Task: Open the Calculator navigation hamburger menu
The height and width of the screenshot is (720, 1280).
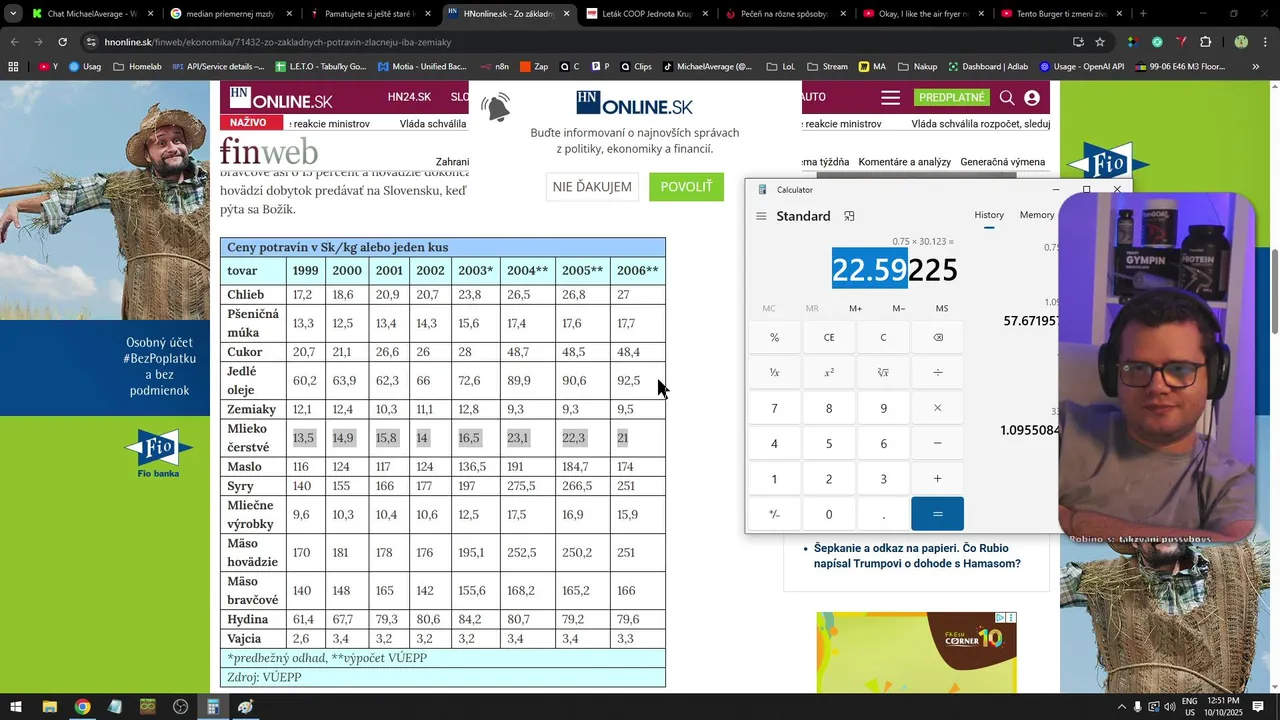Action: pyautogui.click(x=761, y=216)
